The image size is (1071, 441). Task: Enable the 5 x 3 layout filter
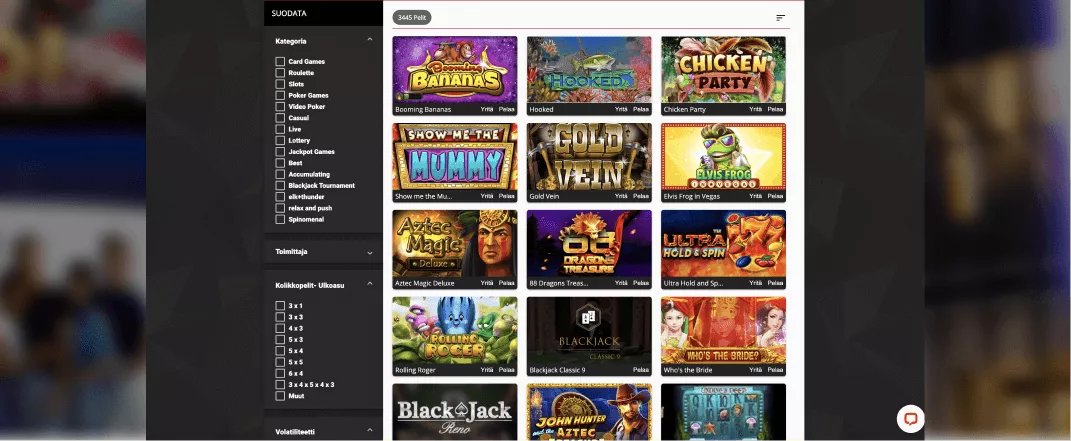(280, 339)
